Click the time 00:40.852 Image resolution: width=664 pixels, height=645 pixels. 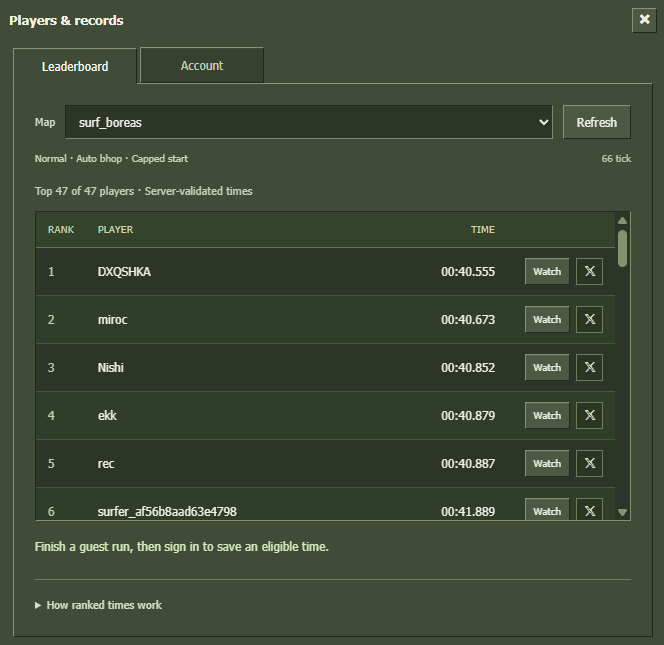pyautogui.click(x=468, y=368)
